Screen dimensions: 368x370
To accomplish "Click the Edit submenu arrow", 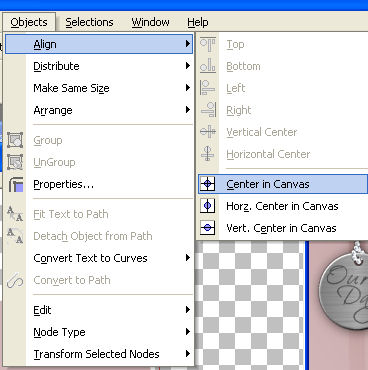I will click(188, 310).
